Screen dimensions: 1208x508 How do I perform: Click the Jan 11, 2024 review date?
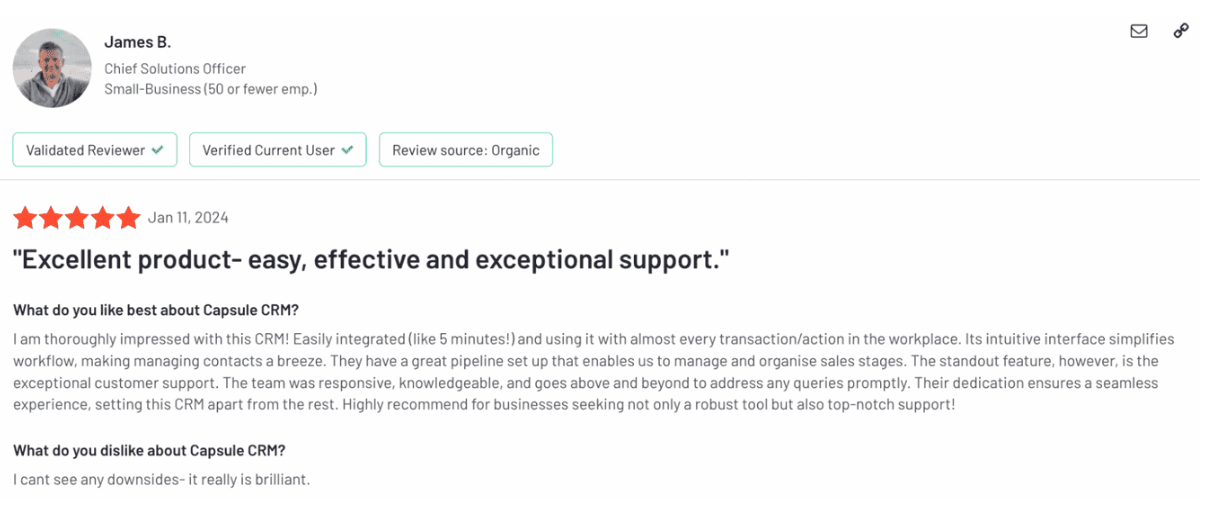point(188,218)
